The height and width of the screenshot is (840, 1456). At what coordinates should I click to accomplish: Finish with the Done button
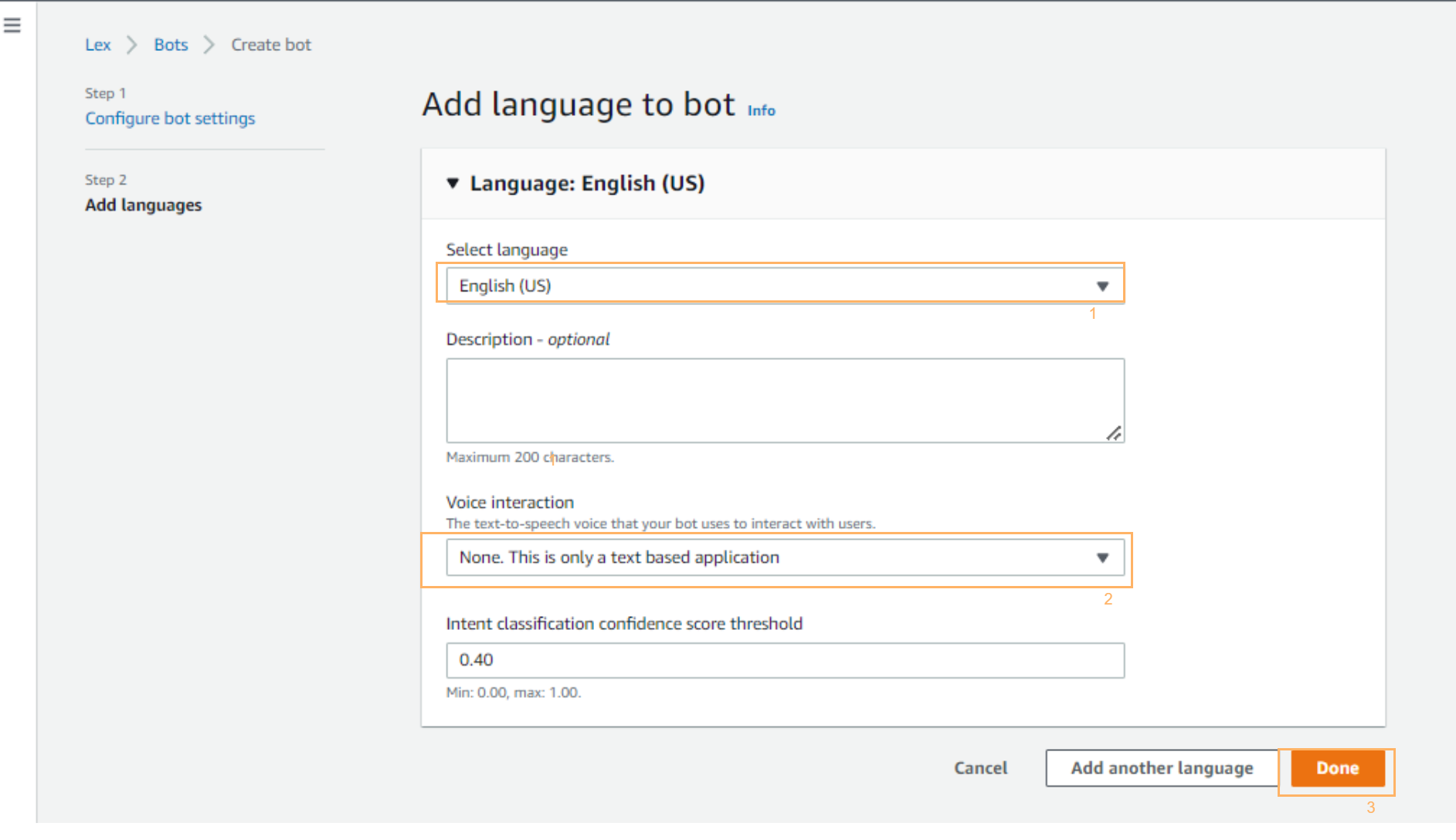pyautogui.click(x=1337, y=768)
